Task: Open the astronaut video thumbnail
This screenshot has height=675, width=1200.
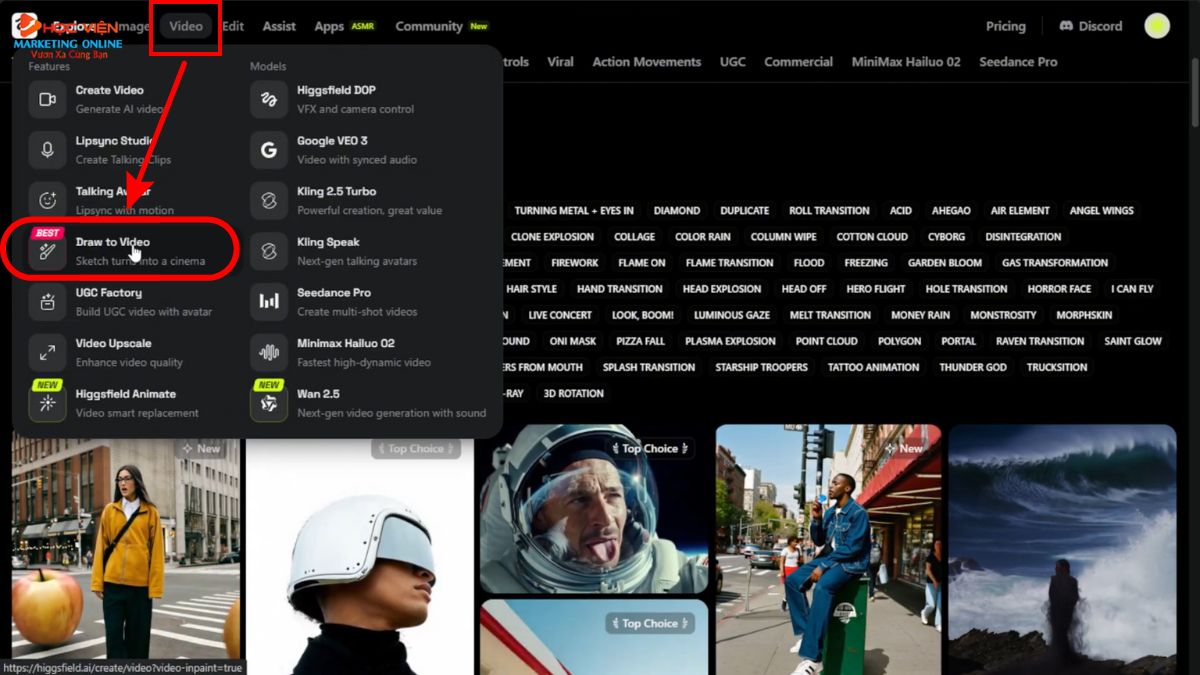Action: [x=593, y=508]
